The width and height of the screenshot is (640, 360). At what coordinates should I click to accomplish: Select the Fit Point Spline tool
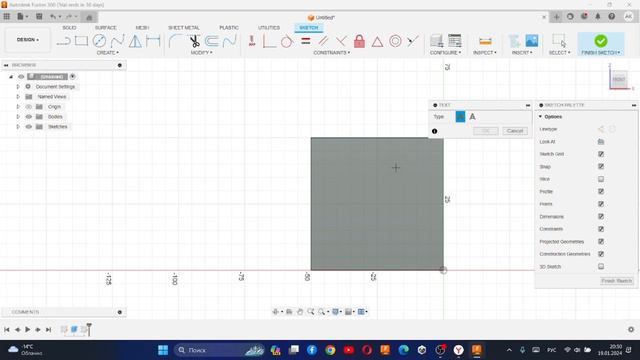coord(117,41)
